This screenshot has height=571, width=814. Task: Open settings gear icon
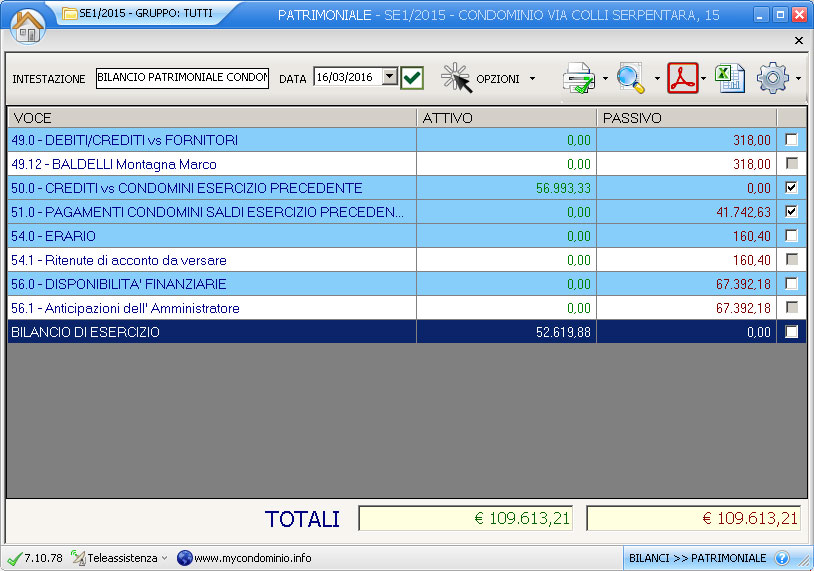pos(773,78)
